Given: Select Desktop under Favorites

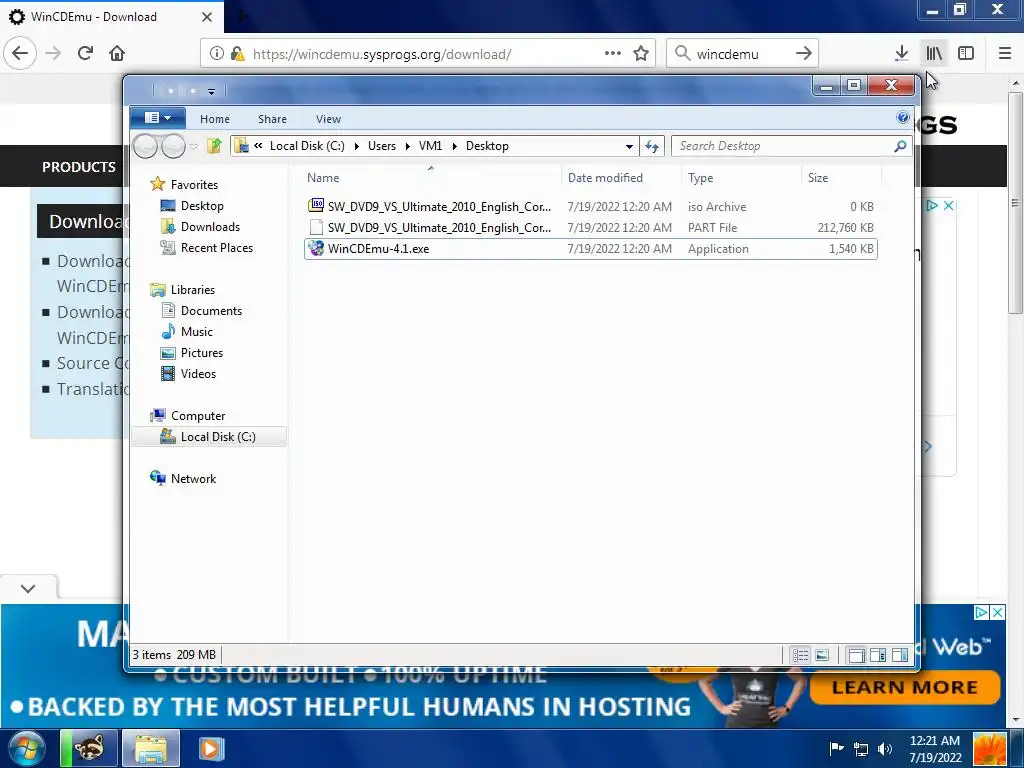Looking at the screenshot, I should (x=202, y=206).
